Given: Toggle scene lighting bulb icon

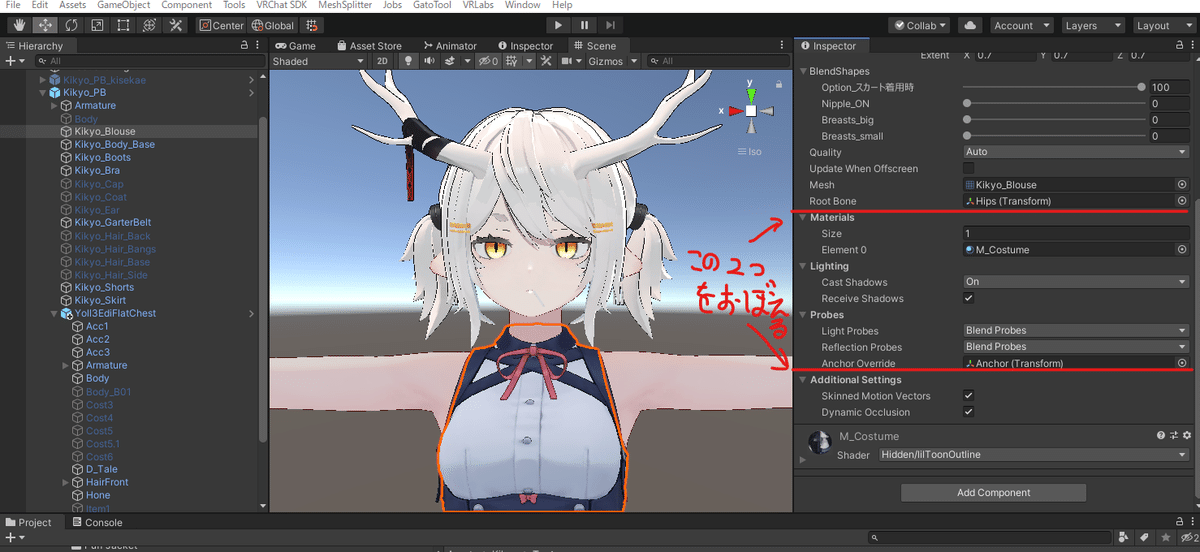Looking at the screenshot, I should (408, 61).
